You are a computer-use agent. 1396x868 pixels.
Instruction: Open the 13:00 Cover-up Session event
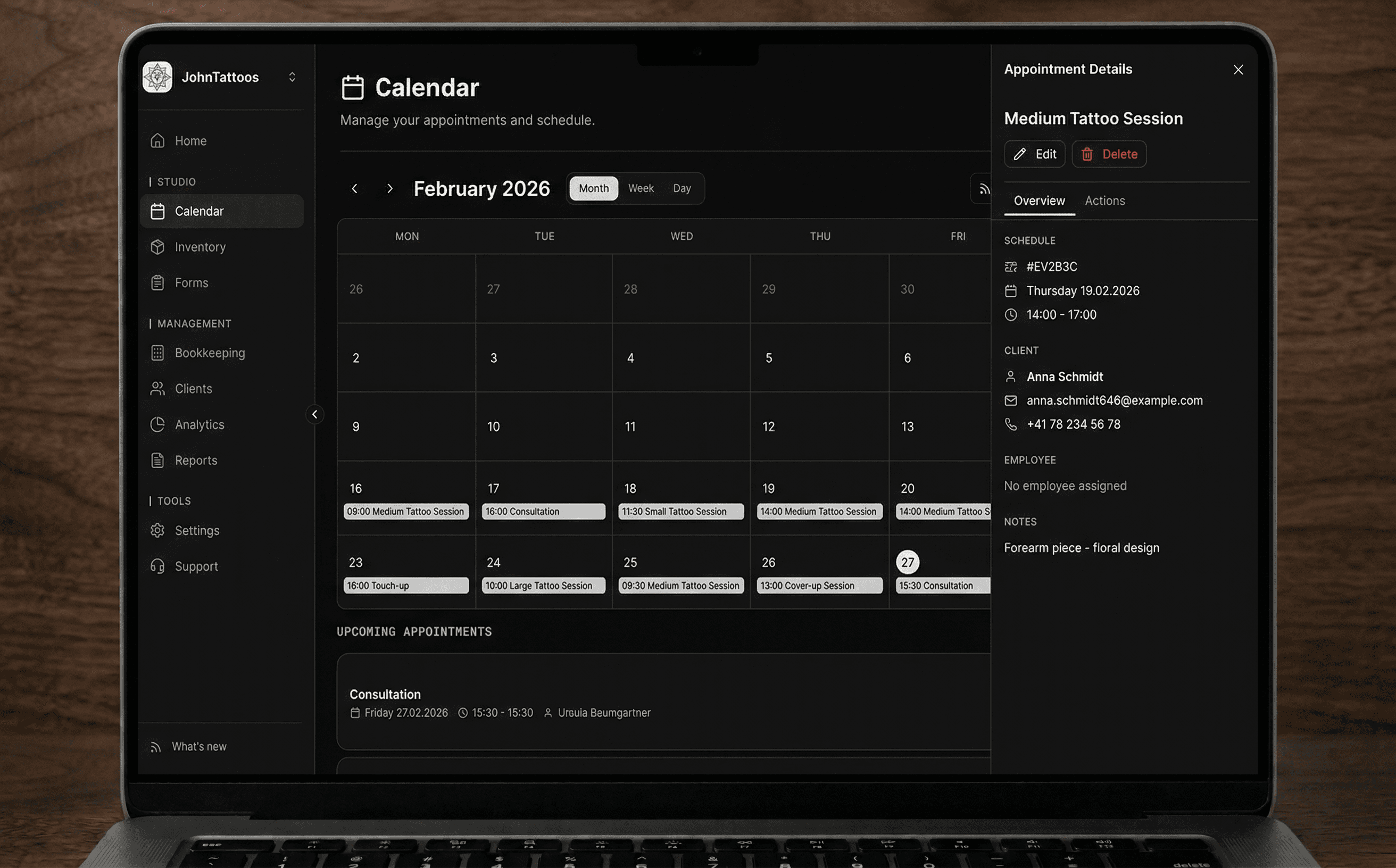click(x=819, y=586)
